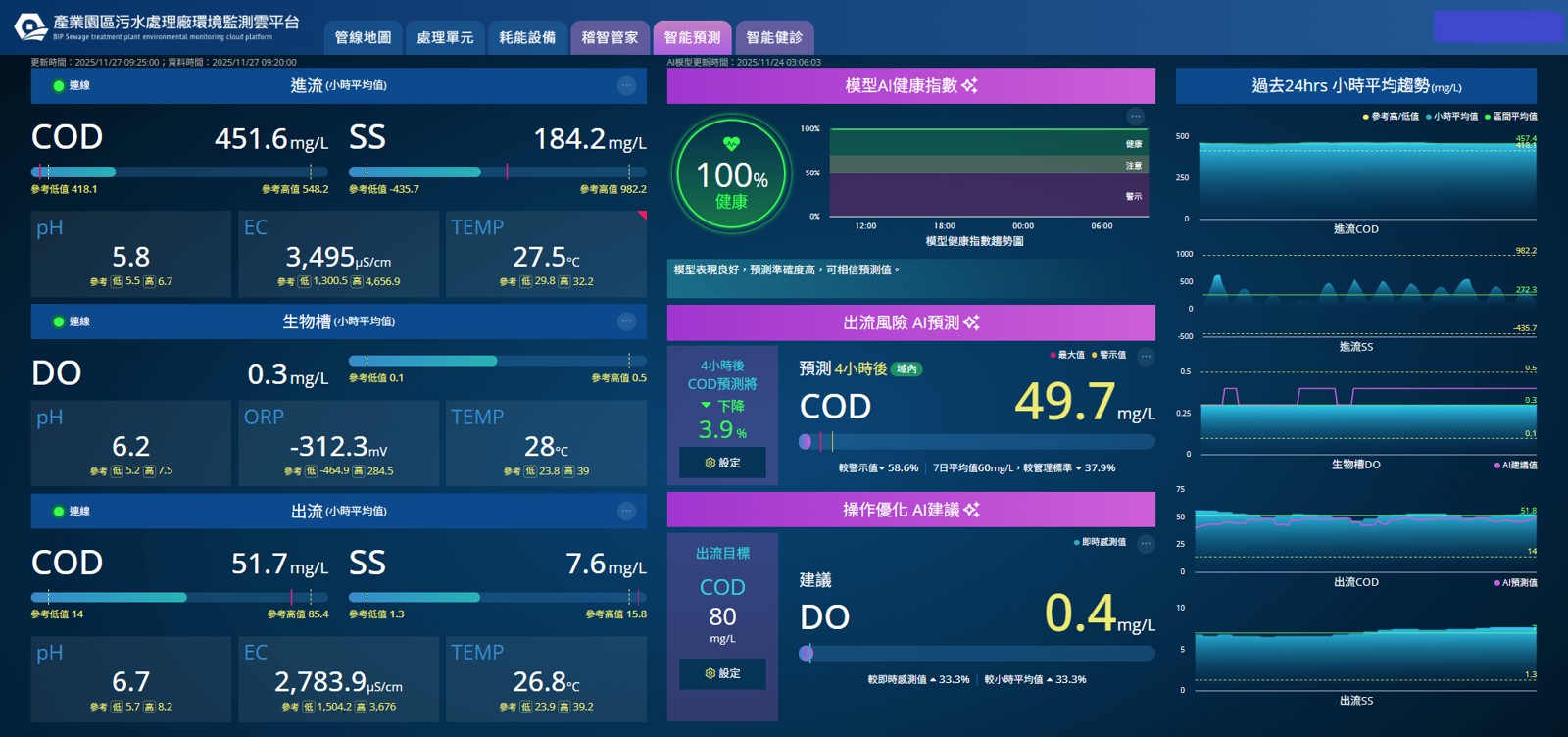Open 設定 under 出流目標 COD
This screenshot has width=1568, height=737.
pyautogui.click(x=722, y=674)
